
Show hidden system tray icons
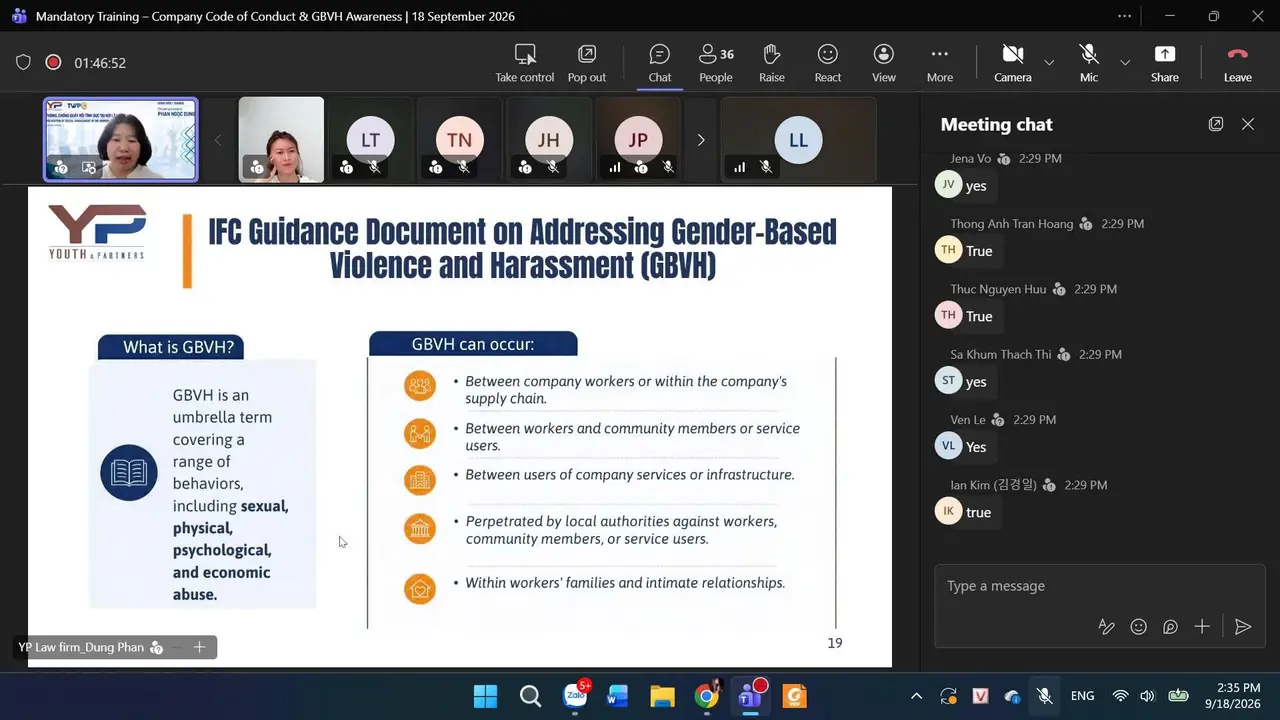point(916,696)
